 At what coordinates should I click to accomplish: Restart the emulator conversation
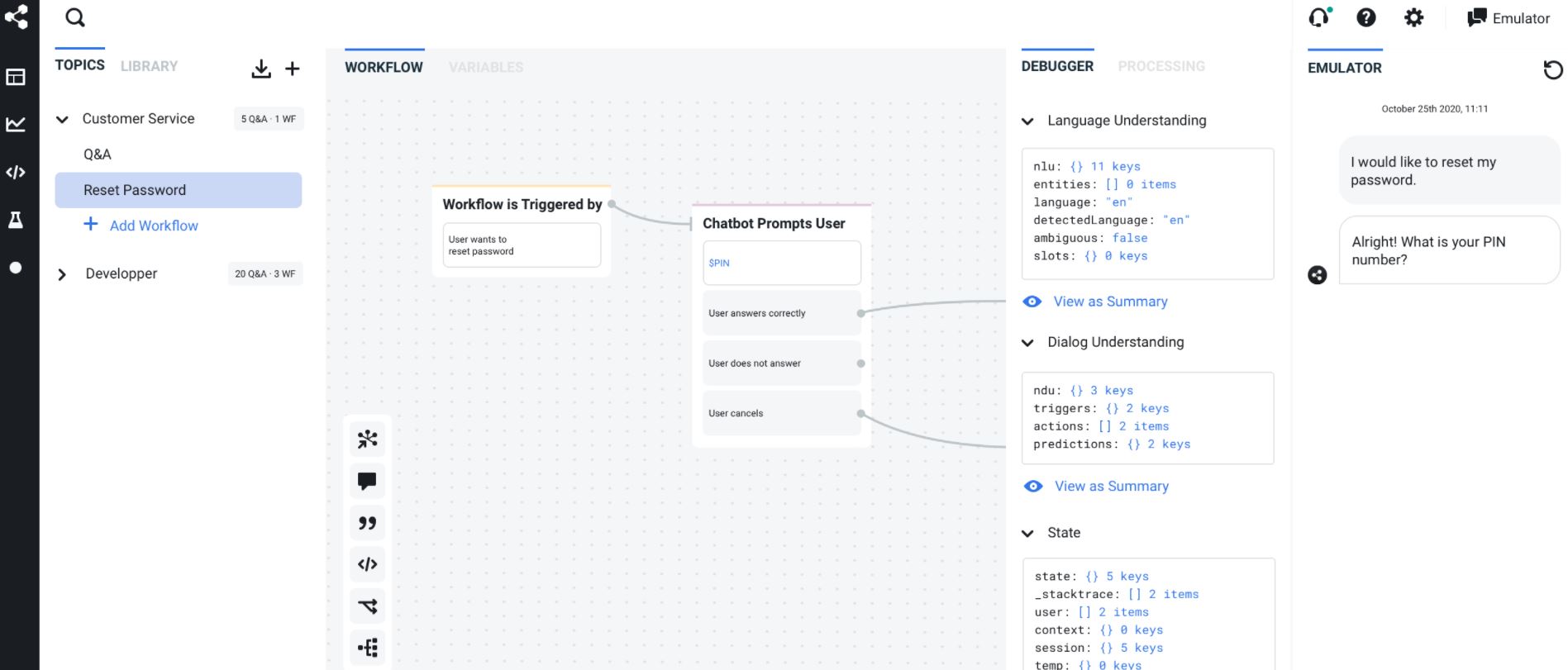[1553, 69]
